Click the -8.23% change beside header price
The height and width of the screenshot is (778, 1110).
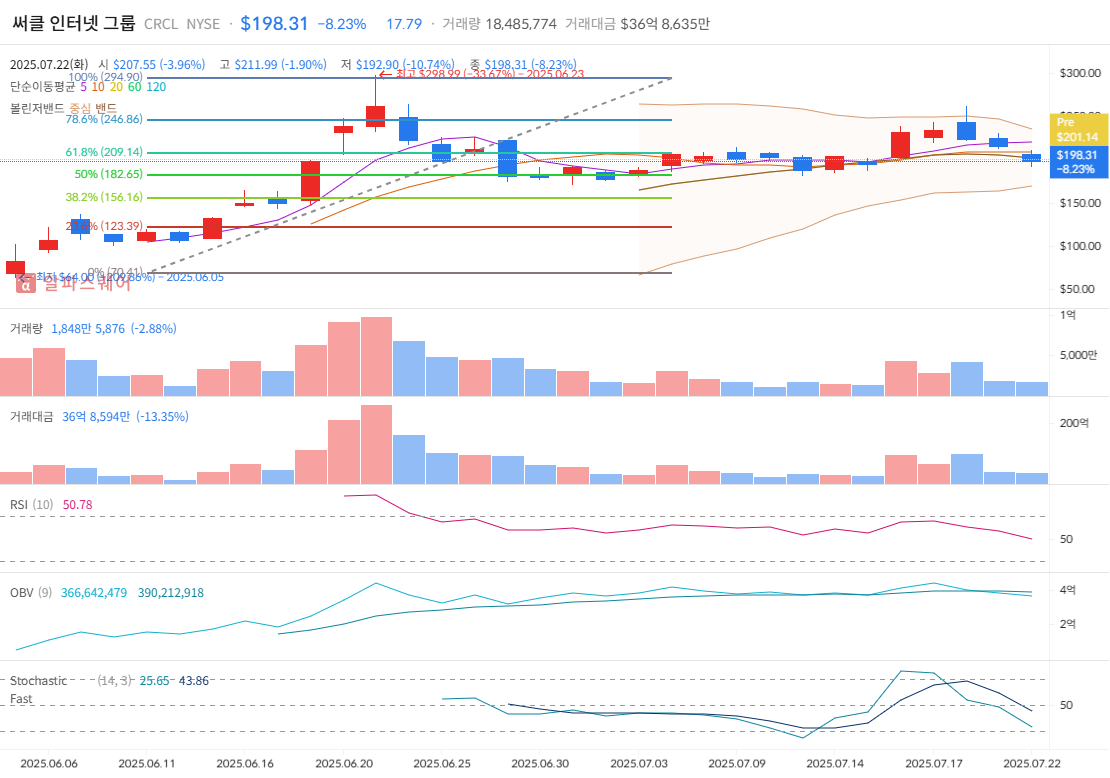coord(342,24)
